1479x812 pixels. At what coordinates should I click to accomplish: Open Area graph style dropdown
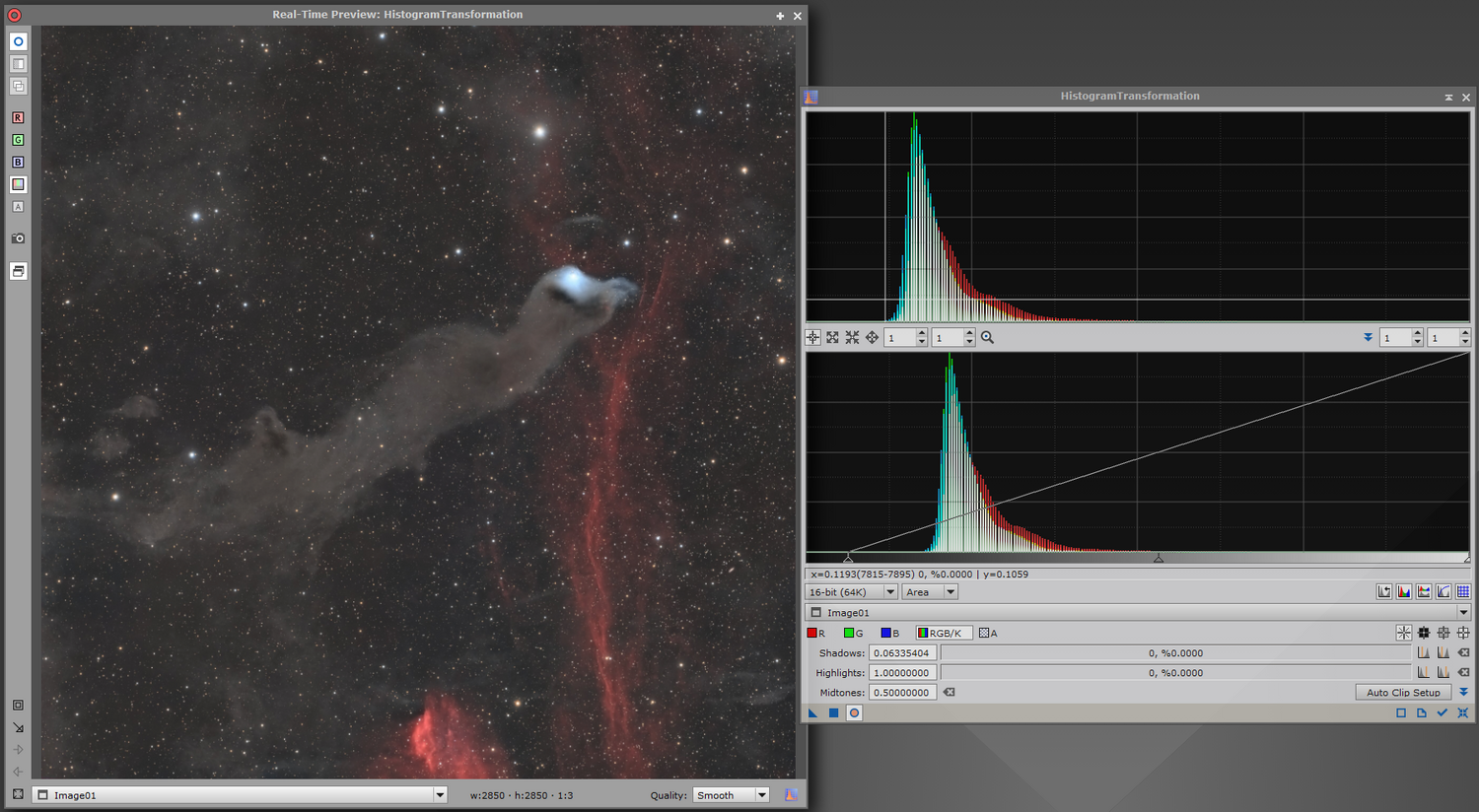(930, 592)
